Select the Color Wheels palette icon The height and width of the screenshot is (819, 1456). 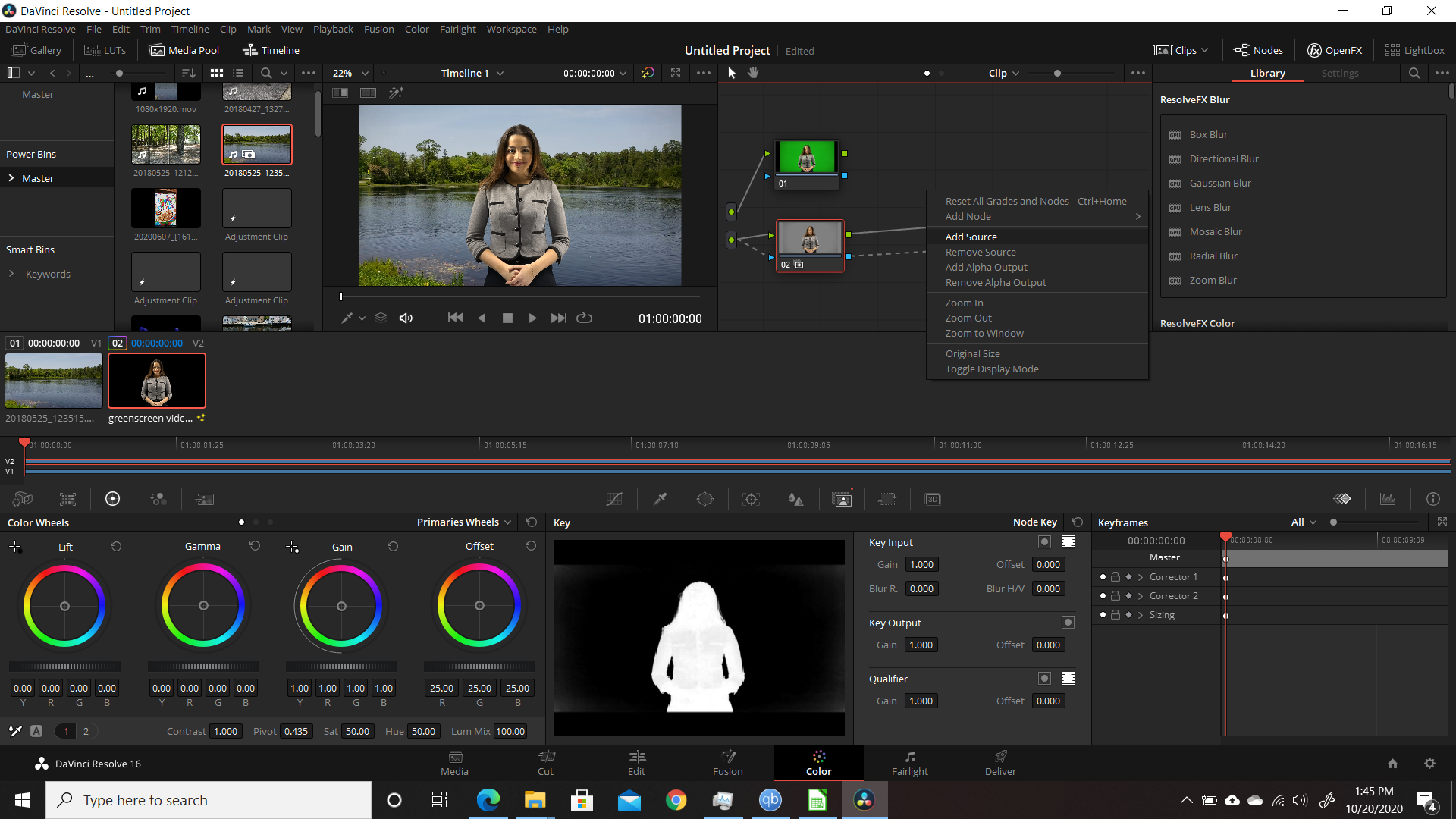112,499
